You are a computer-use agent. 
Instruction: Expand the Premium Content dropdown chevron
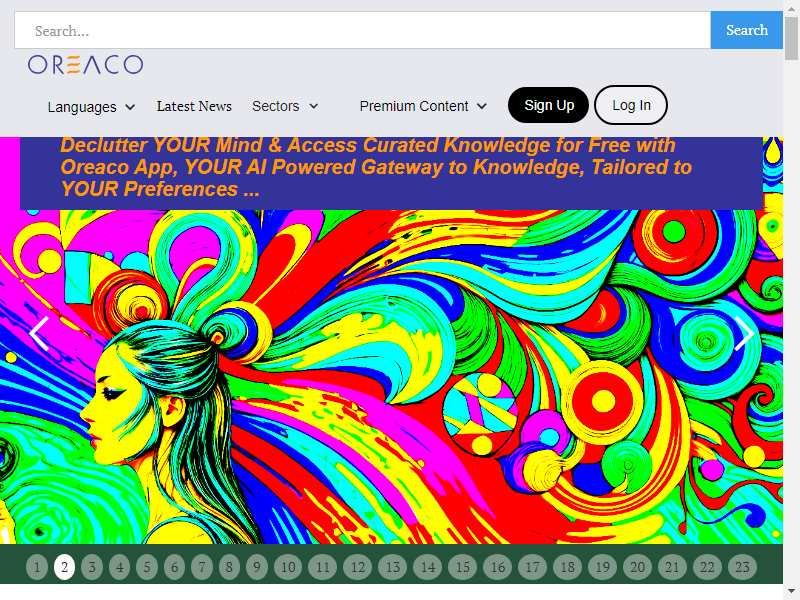pos(482,106)
